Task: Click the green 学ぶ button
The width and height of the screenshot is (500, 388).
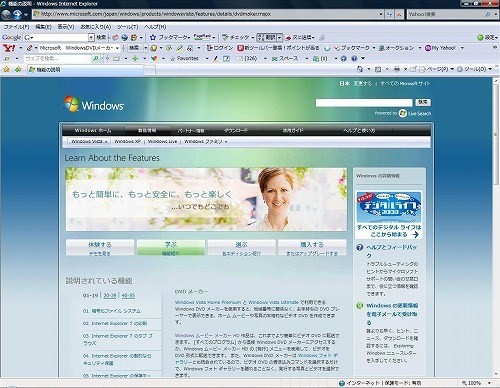Action: (x=171, y=248)
